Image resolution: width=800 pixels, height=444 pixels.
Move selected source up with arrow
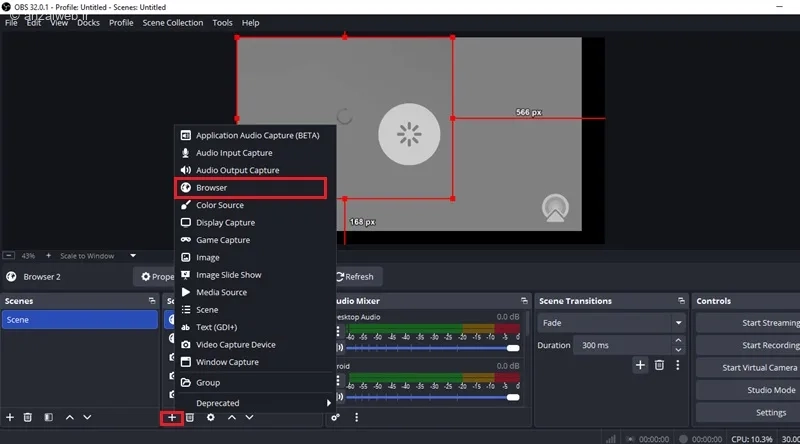[x=232, y=417]
